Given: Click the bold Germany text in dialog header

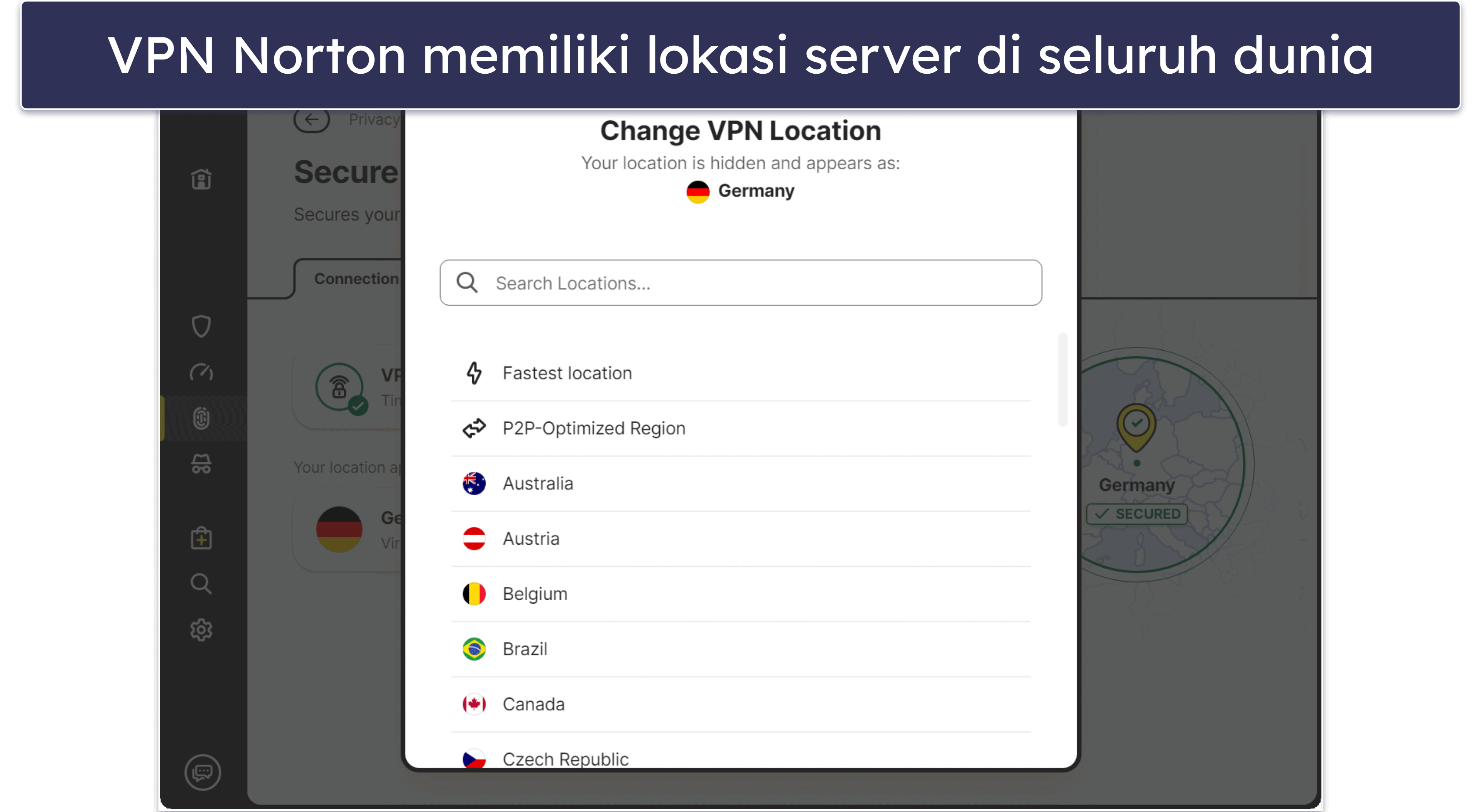Looking at the screenshot, I should [x=756, y=191].
